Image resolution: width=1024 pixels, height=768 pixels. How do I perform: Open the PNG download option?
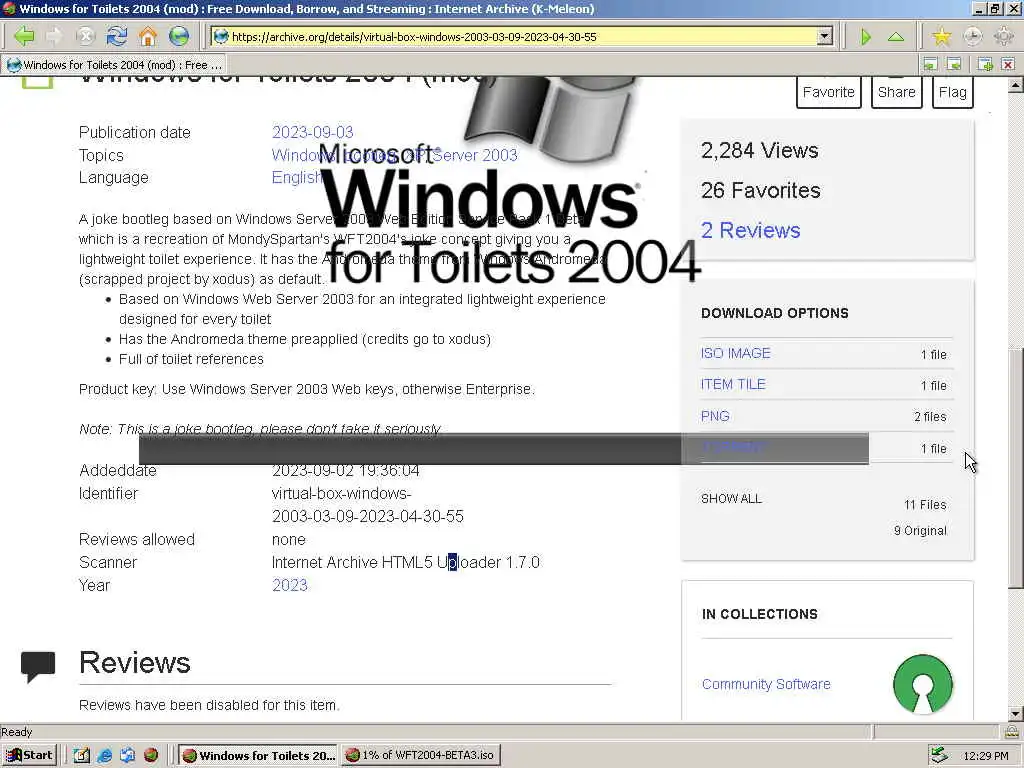(715, 416)
